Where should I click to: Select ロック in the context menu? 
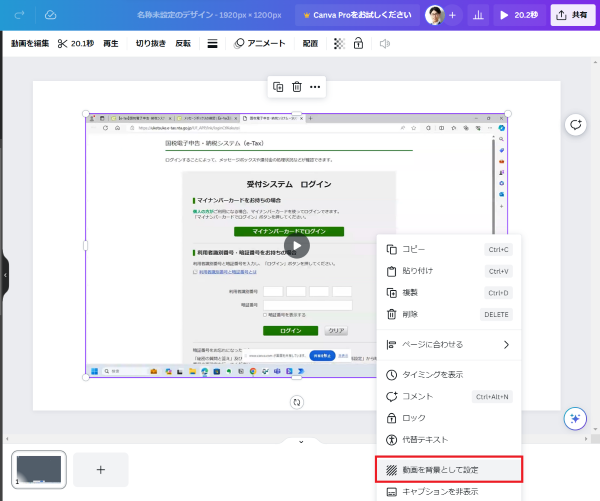(x=449, y=418)
